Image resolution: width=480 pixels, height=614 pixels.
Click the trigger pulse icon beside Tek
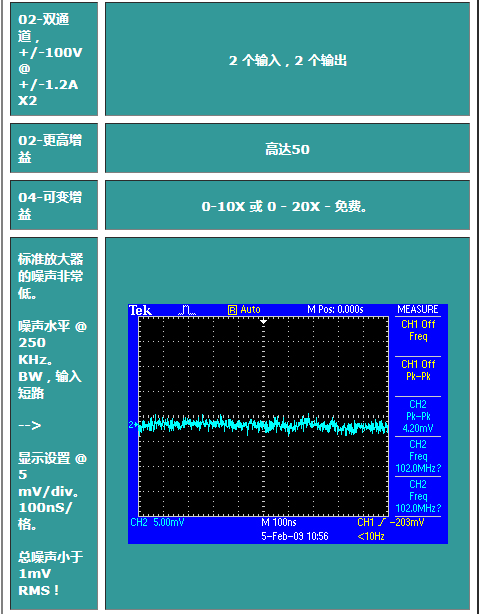click(187, 311)
